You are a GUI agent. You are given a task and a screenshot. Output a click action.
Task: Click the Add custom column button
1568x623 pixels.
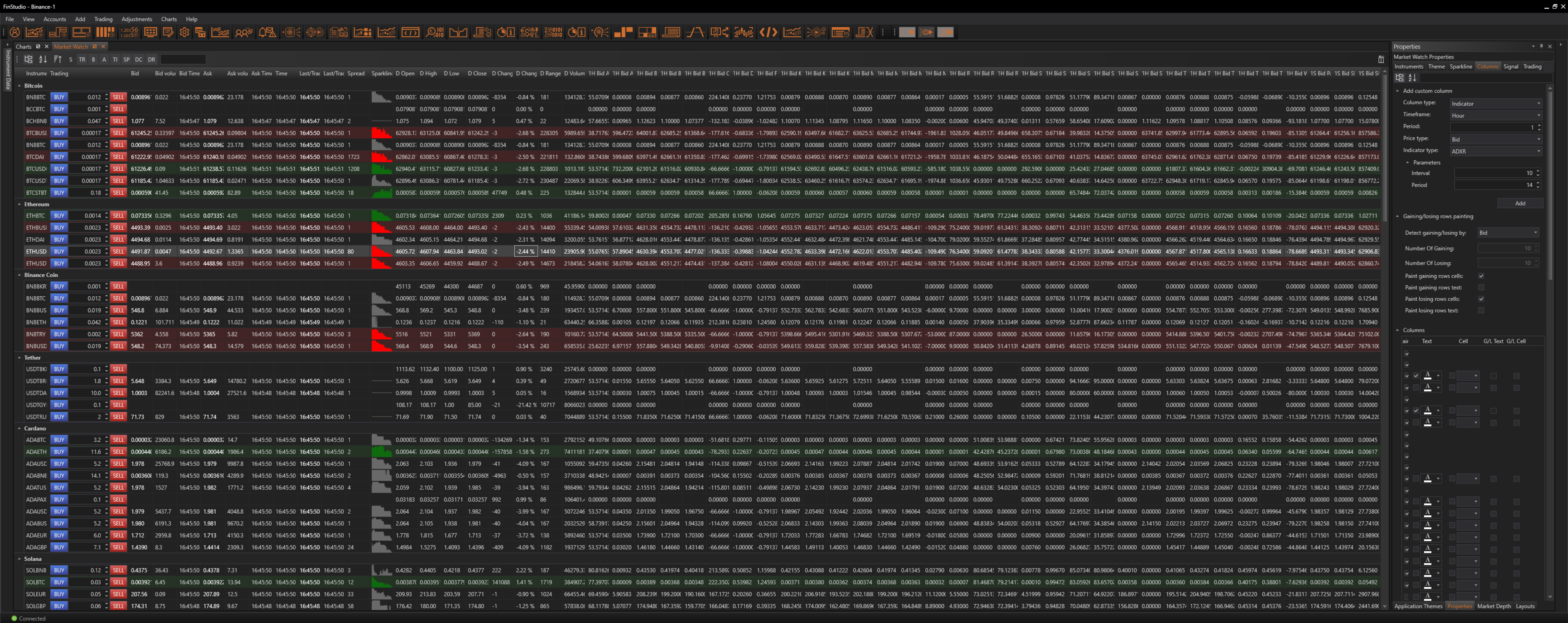click(1520, 204)
